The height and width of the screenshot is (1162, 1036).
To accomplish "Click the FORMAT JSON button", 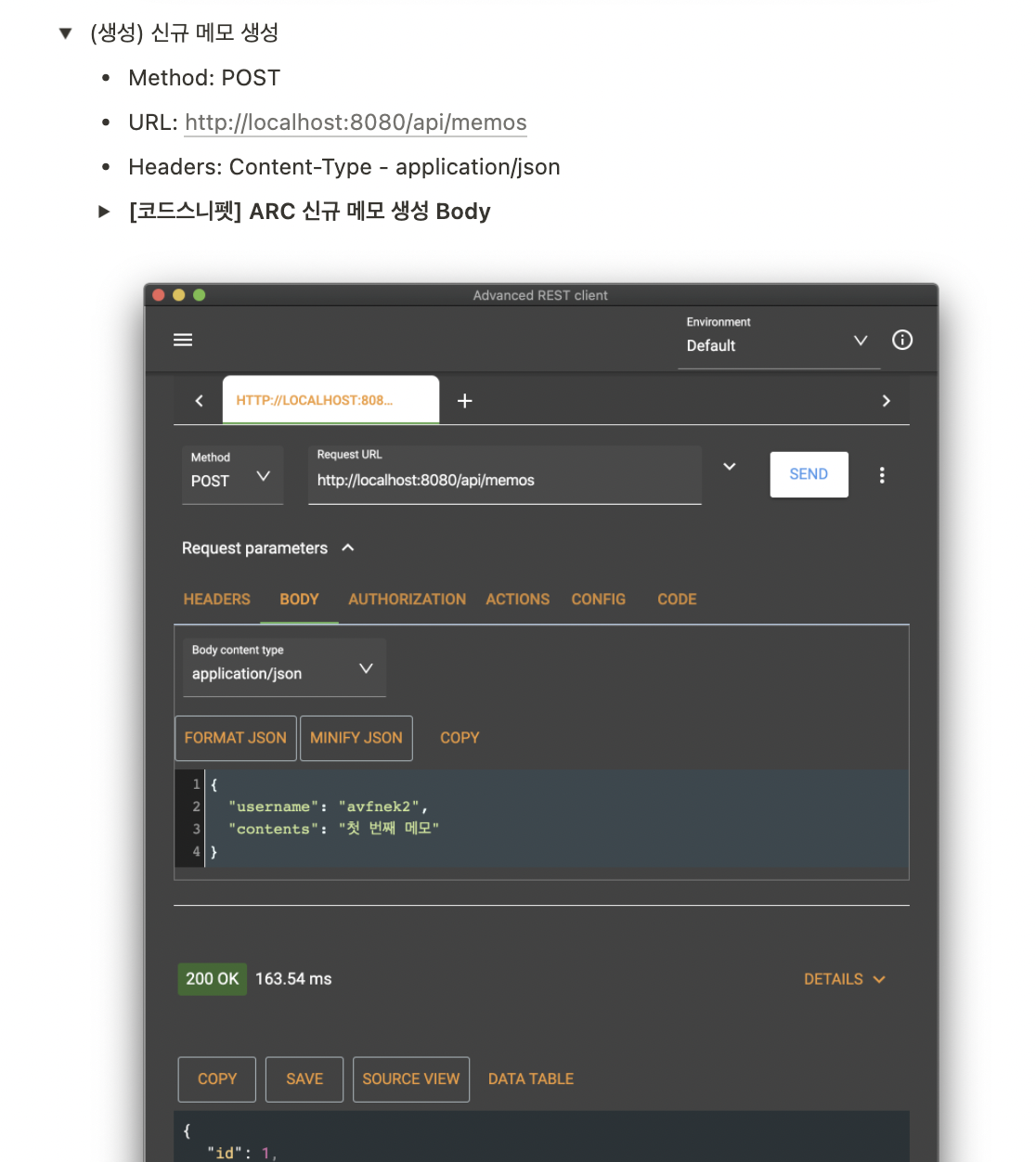I will click(236, 738).
